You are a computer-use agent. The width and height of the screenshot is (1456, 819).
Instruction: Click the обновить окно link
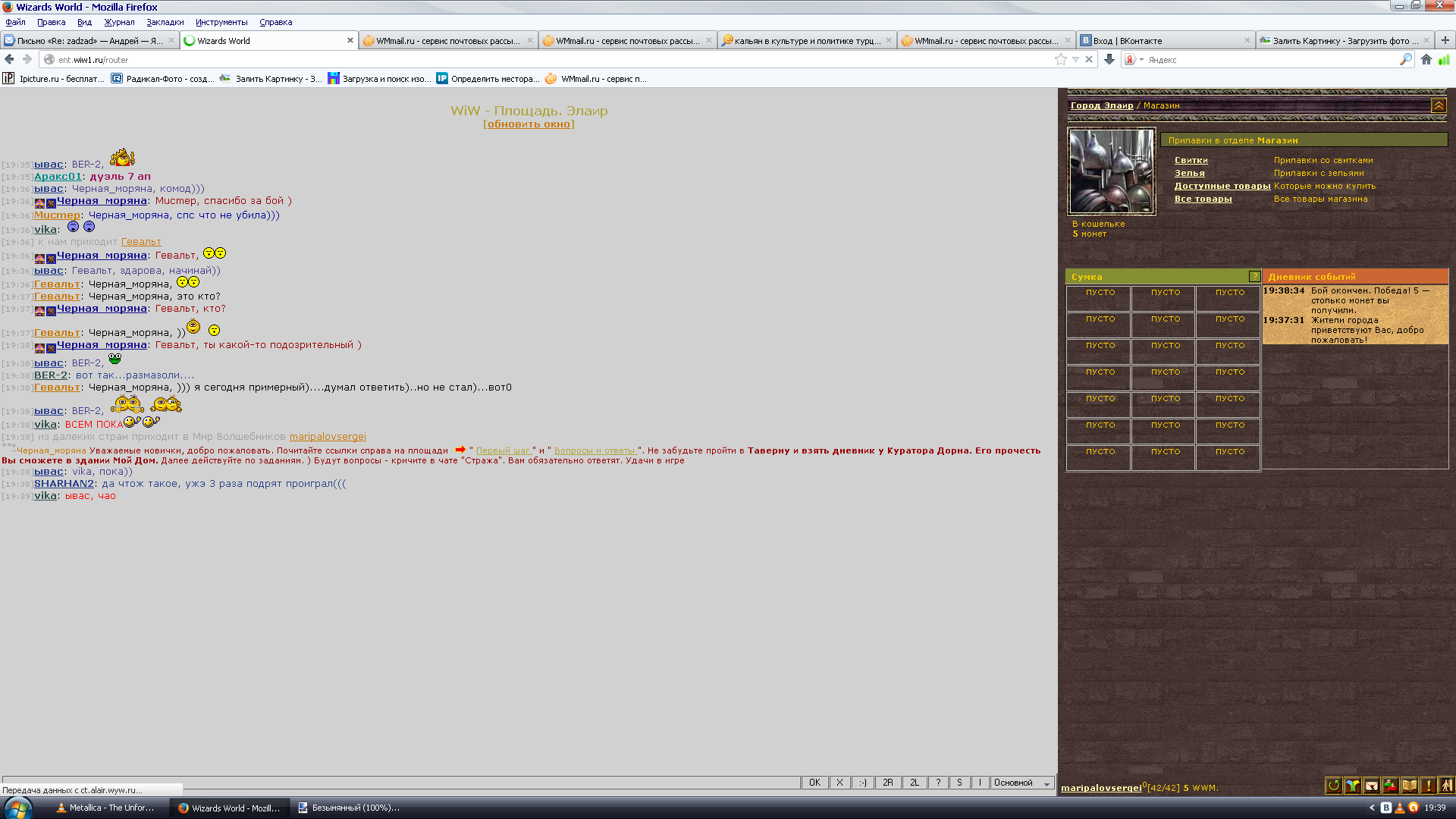click(529, 124)
